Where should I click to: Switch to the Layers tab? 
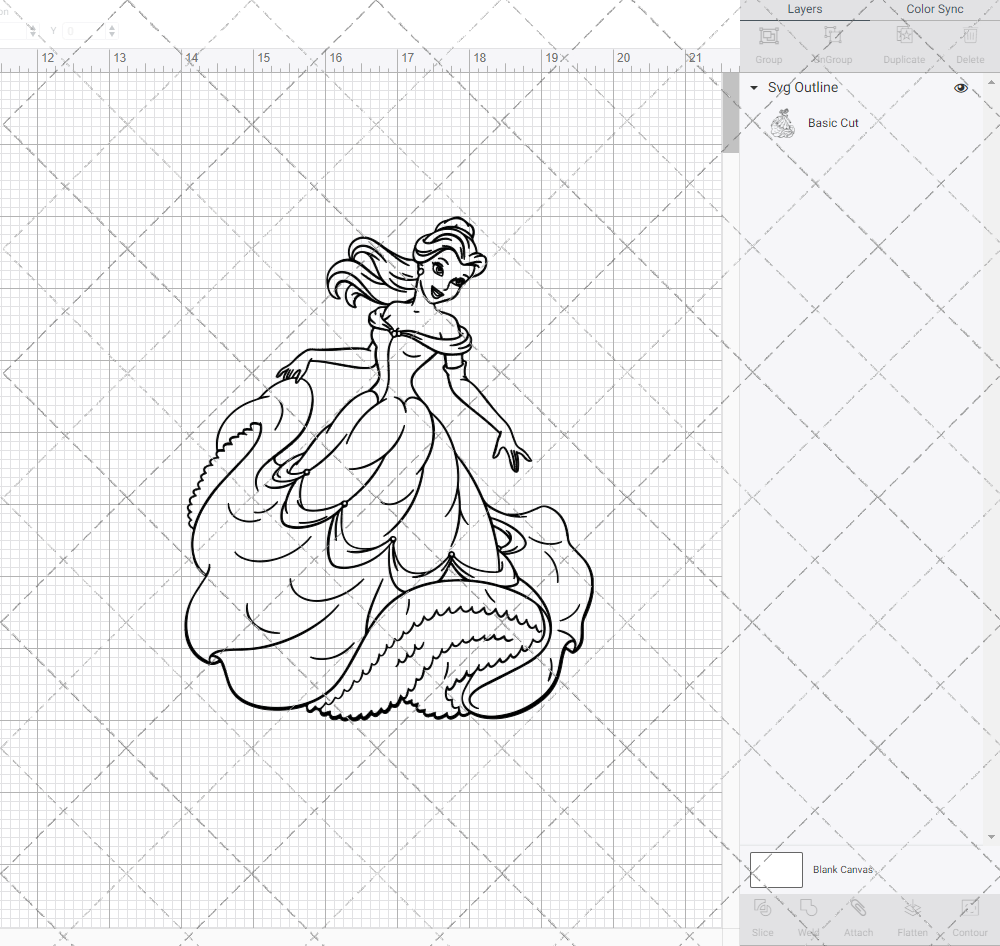click(x=804, y=10)
